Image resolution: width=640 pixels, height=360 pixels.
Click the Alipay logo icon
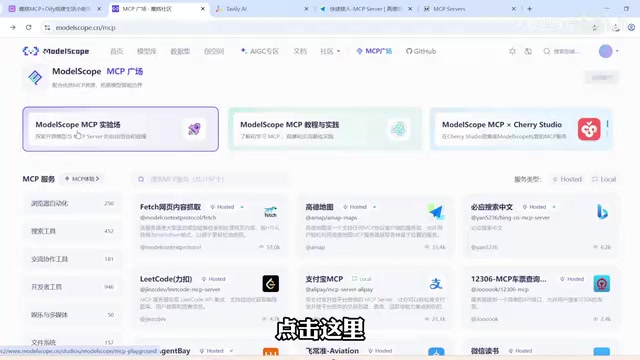pos(436,284)
